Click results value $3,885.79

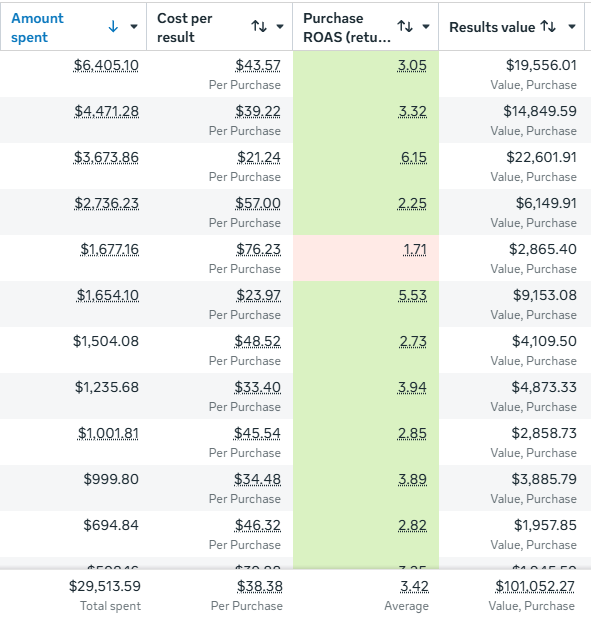point(544,479)
